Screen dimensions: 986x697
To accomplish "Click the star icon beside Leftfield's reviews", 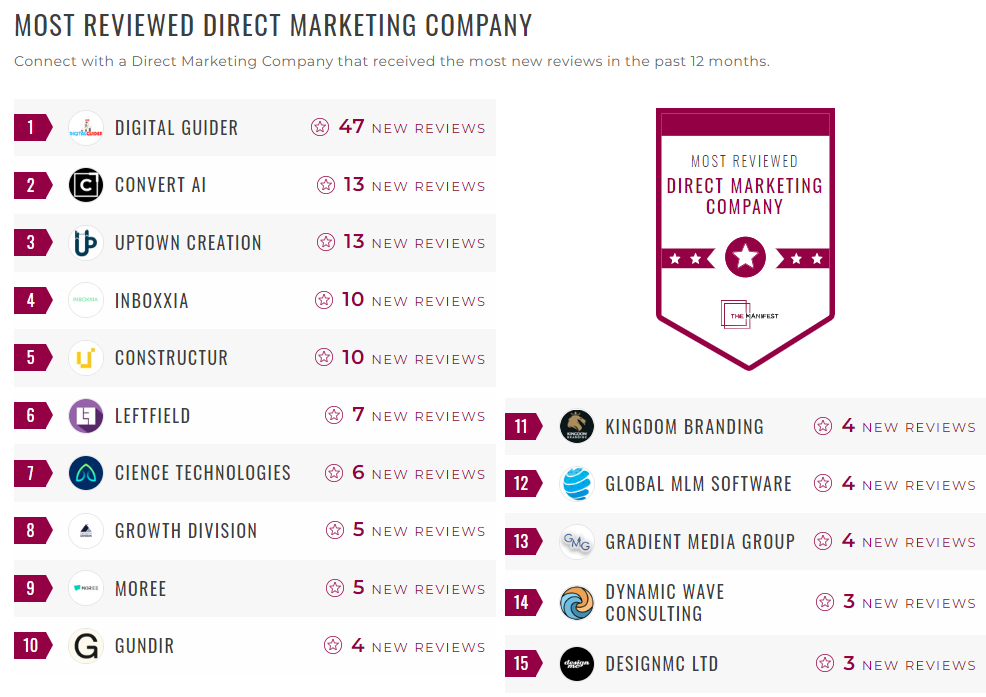I will (x=334, y=415).
